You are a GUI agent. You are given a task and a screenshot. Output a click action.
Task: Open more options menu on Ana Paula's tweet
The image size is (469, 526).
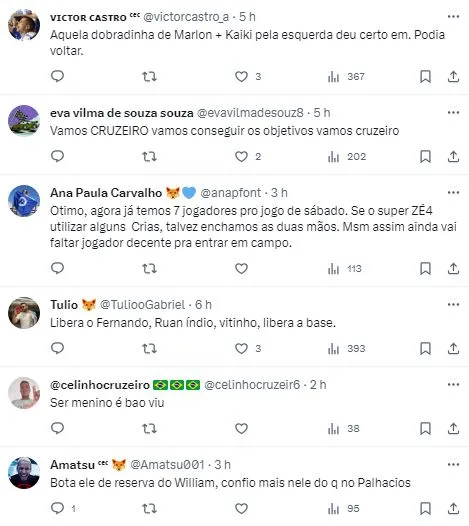coord(453,193)
